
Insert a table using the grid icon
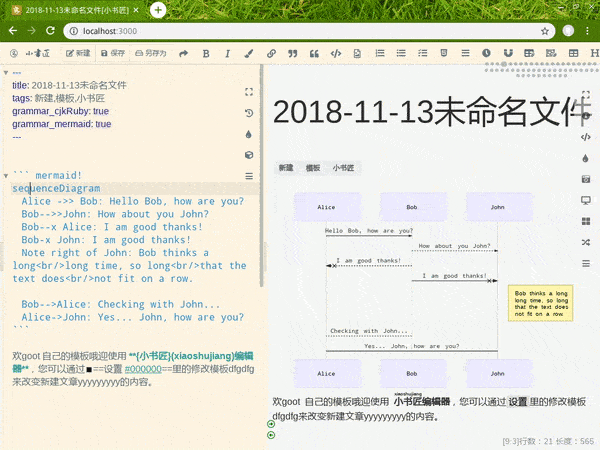[573, 53]
